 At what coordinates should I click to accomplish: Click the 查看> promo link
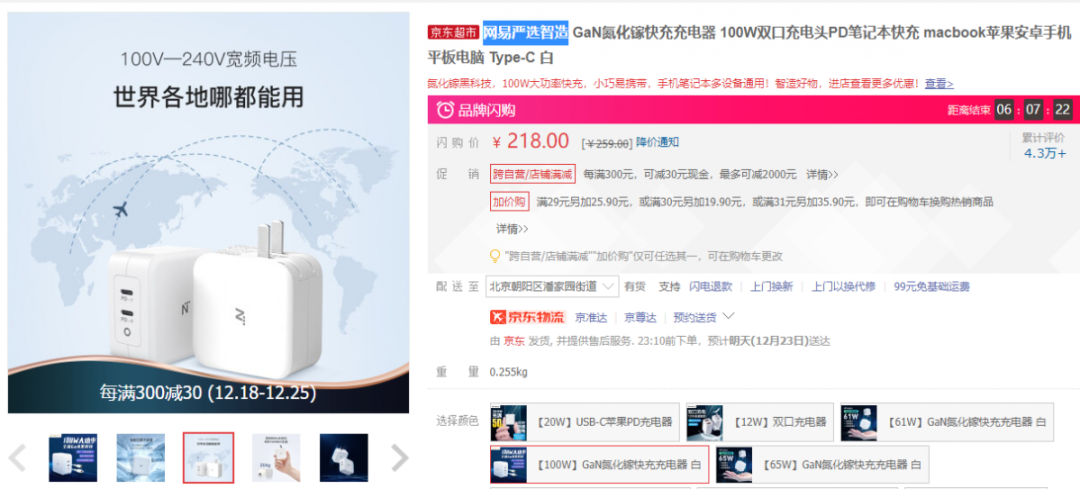939,84
